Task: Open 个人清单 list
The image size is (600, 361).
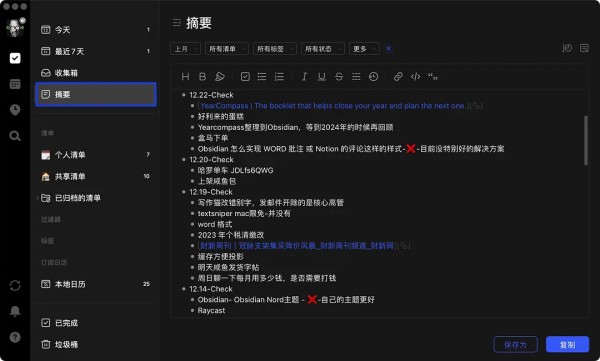Action: pos(96,155)
